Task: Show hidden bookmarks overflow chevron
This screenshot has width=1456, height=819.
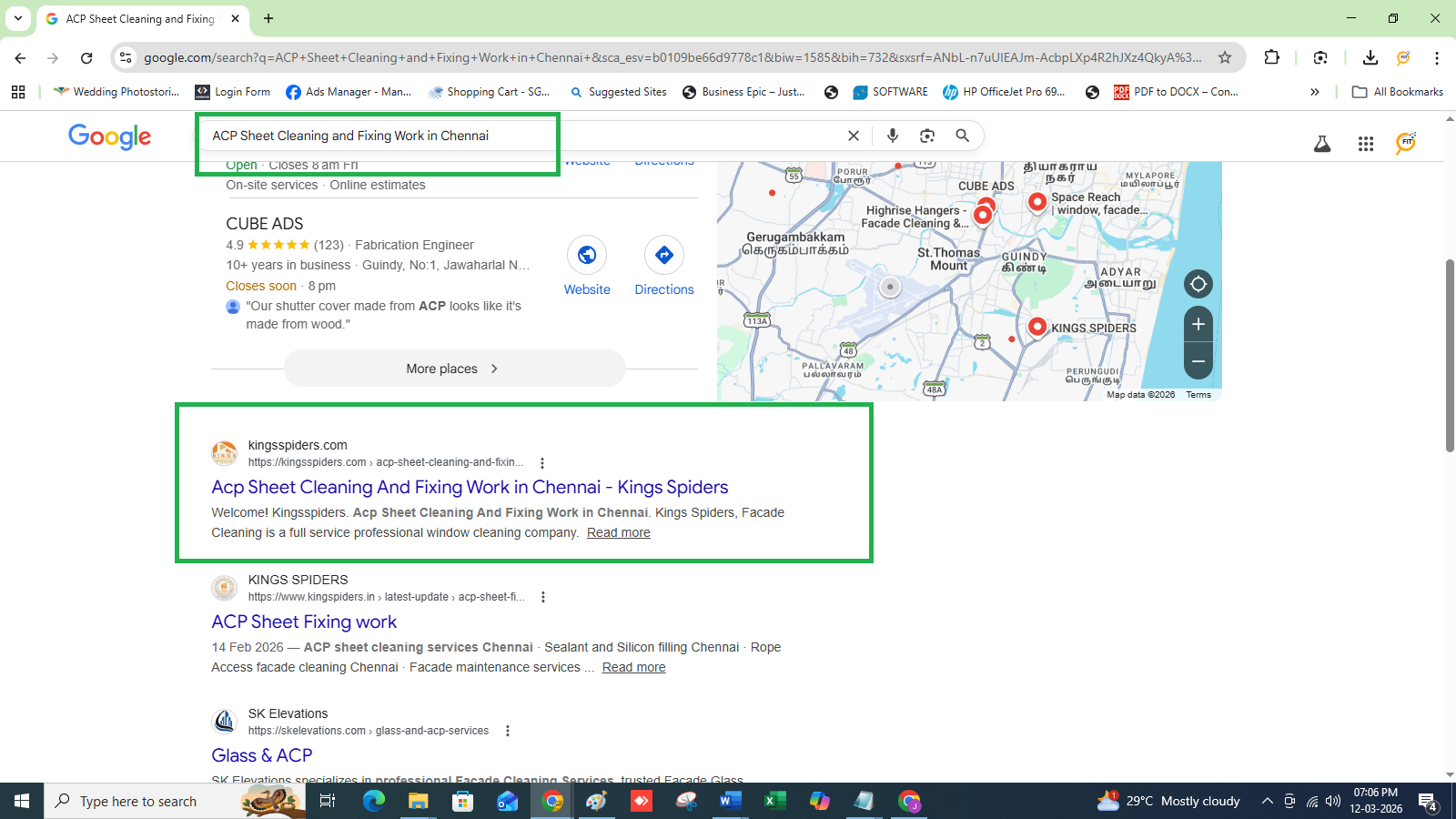Action: coord(1314,92)
